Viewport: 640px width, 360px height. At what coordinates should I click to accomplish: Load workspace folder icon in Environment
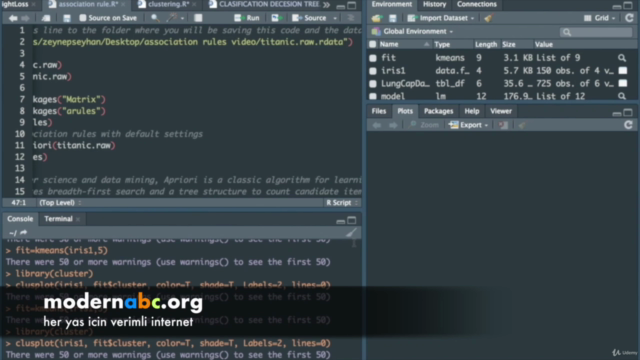click(376, 18)
